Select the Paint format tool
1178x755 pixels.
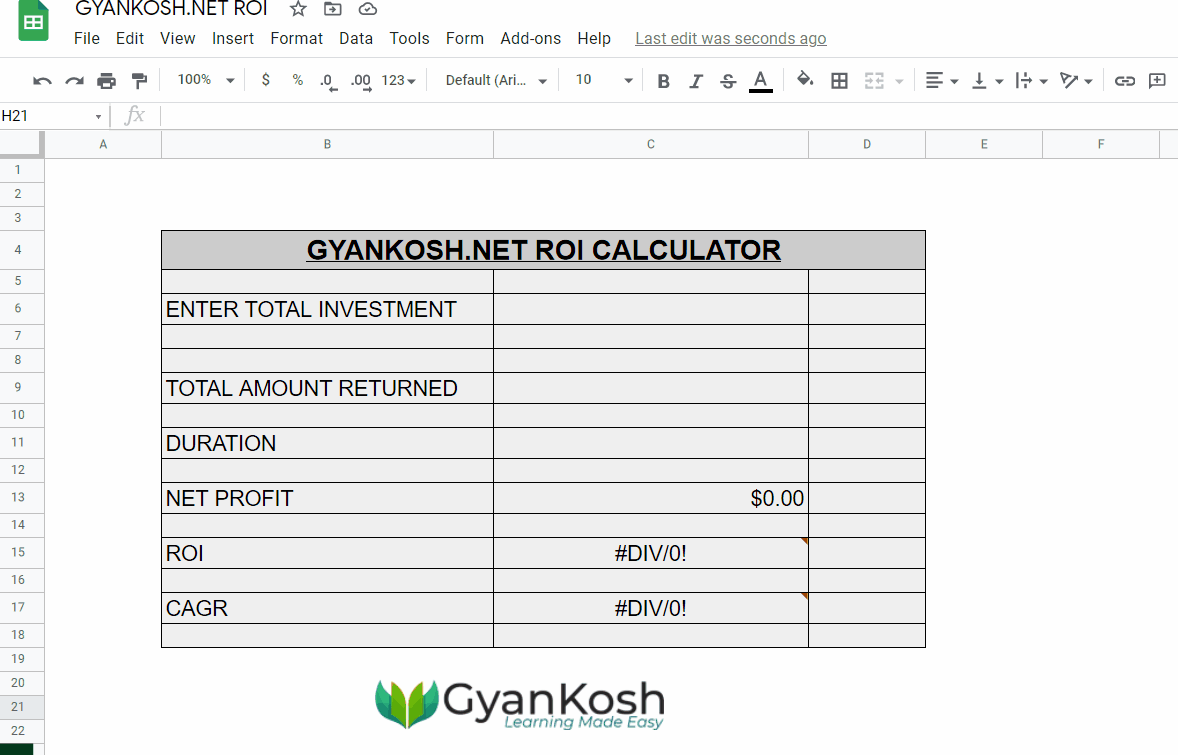tap(138, 80)
